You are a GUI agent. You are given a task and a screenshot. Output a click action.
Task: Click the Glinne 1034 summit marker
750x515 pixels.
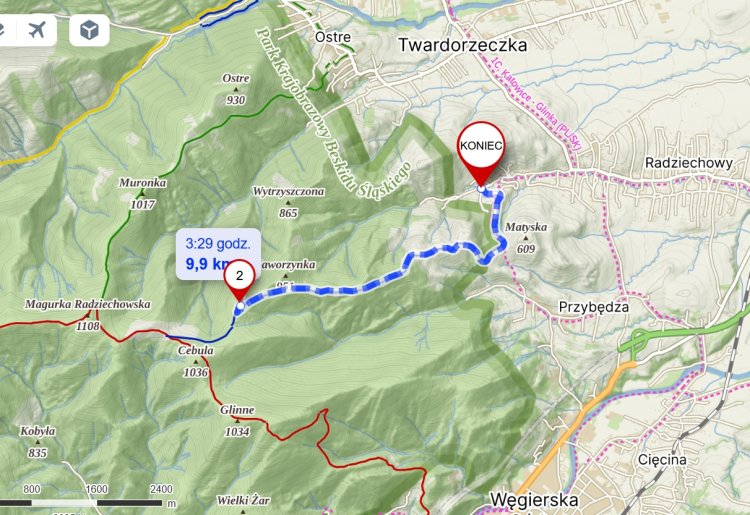(237, 421)
